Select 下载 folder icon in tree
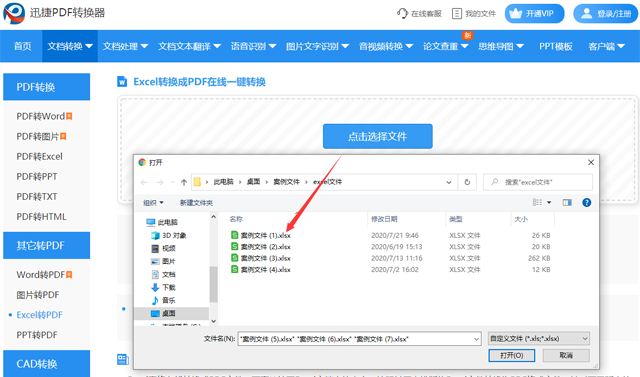Image resolution: width=640 pixels, height=377 pixels. 155,288
